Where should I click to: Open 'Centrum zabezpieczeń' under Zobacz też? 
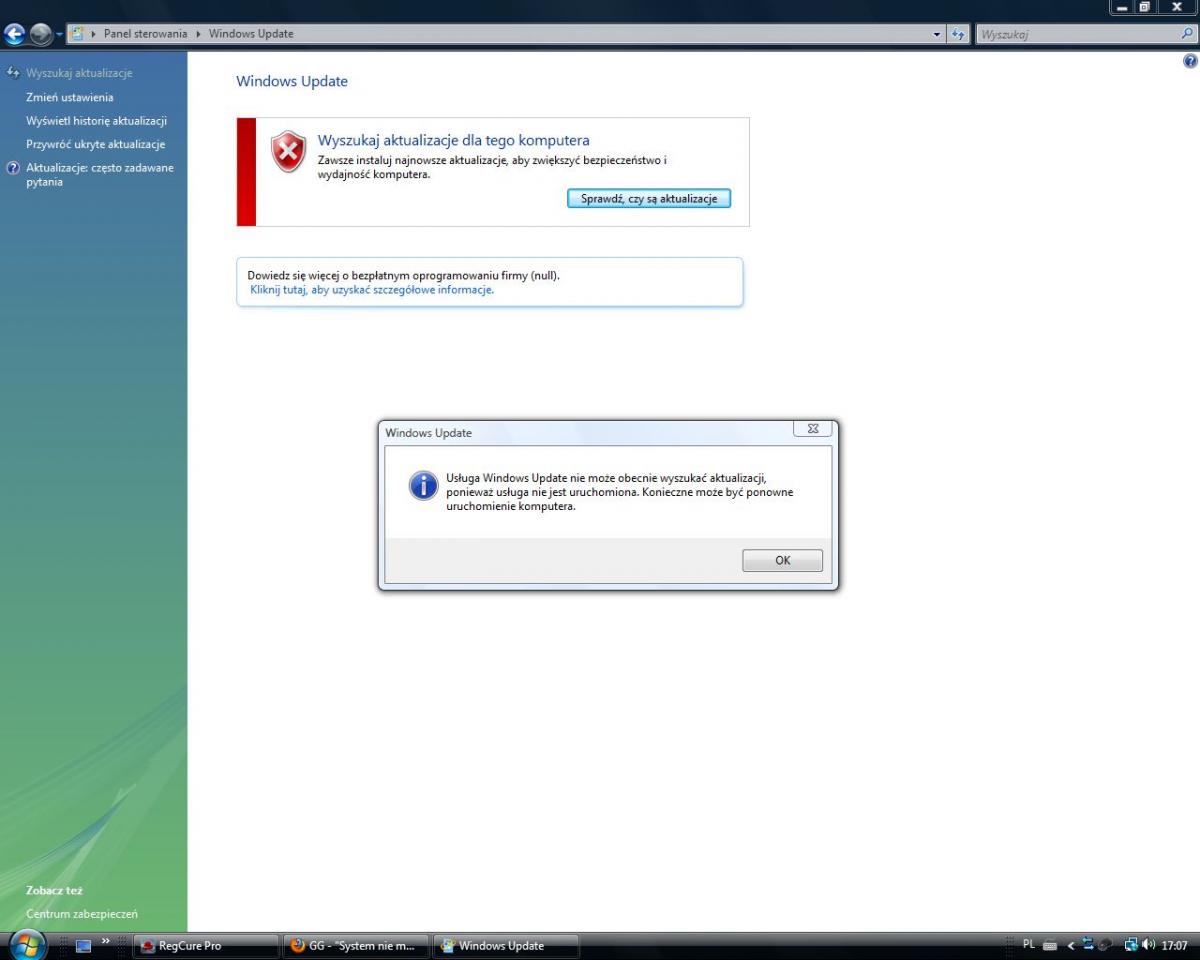point(82,914)
